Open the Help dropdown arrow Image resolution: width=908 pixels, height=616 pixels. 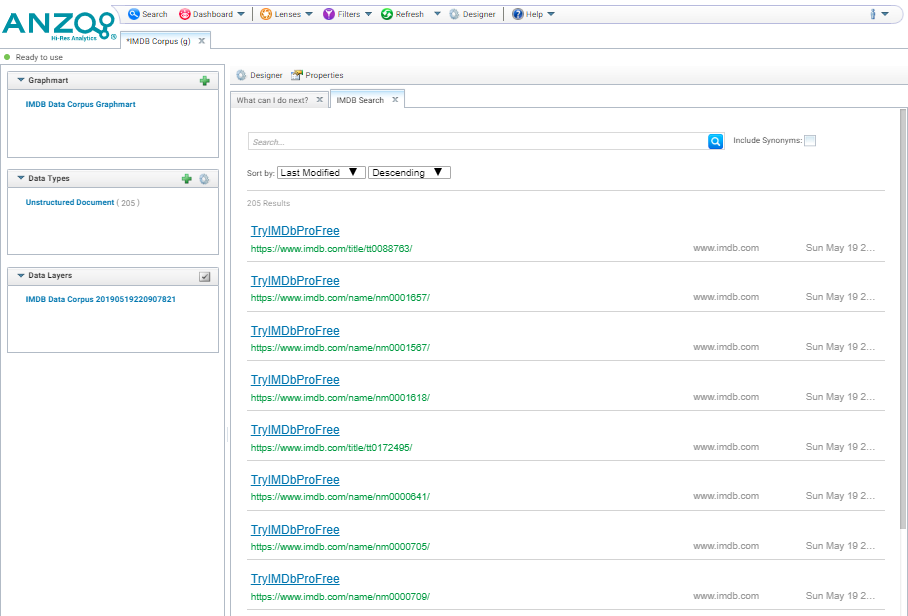click(x=551, y=14)
